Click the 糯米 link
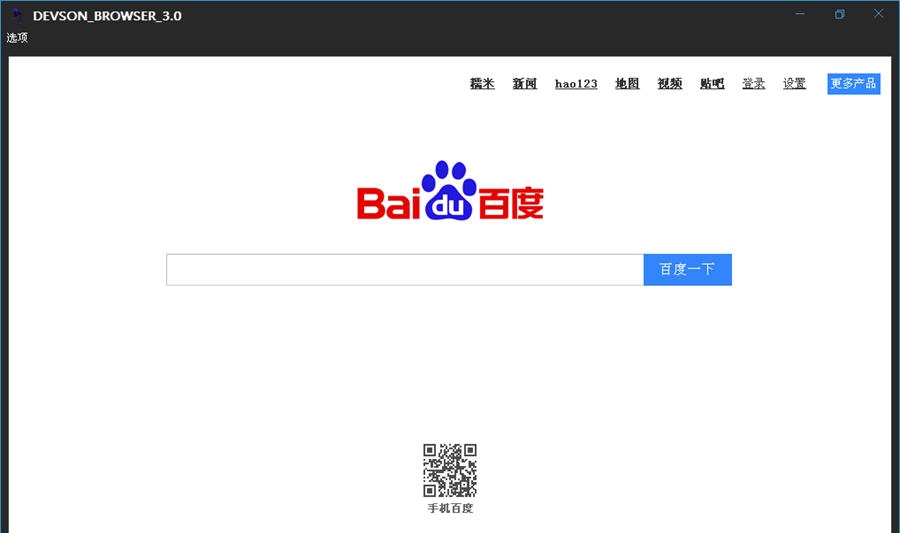 482,84
